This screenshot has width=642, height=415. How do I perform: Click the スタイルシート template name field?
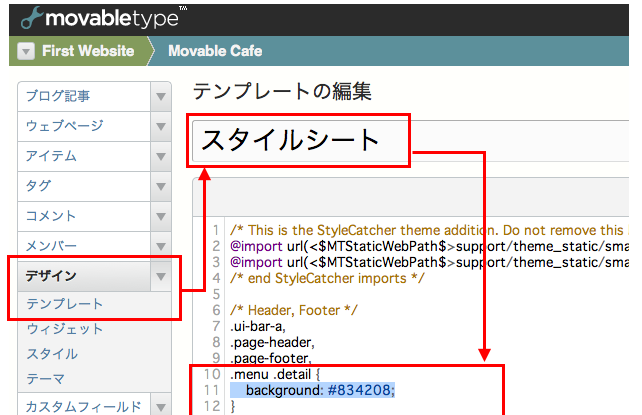411,141
